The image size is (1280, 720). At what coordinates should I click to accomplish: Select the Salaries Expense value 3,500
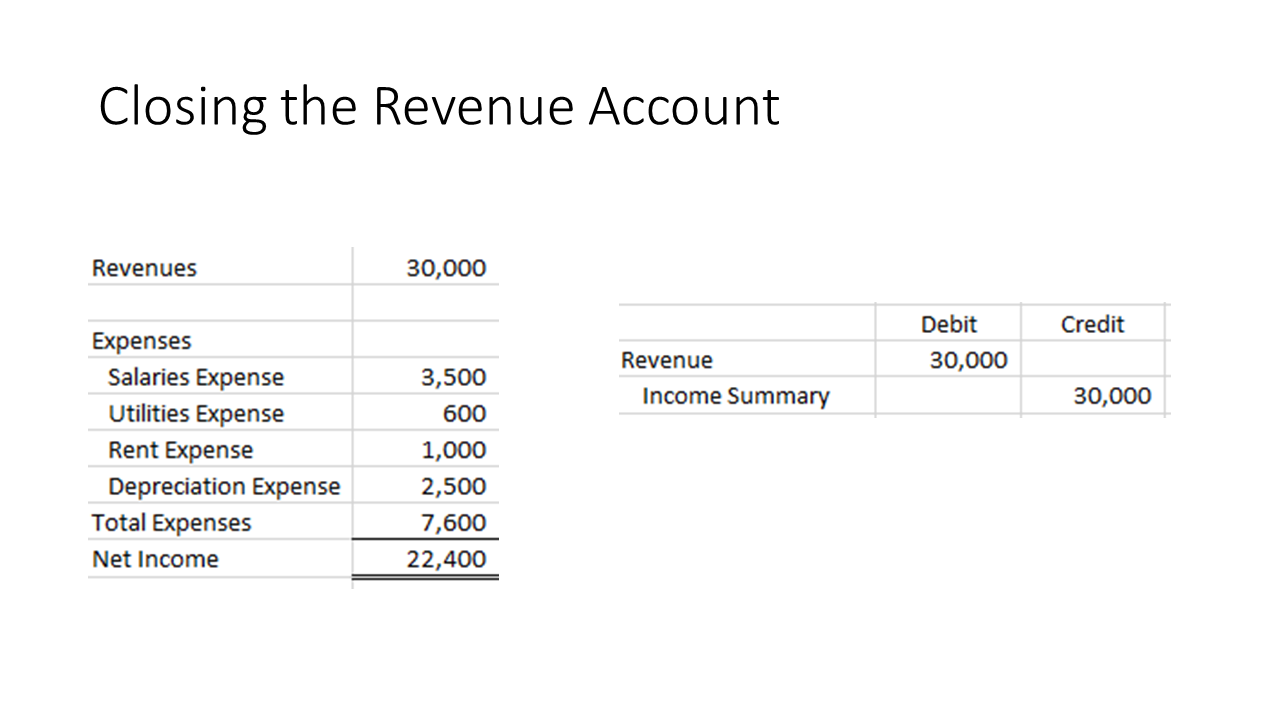pos(453,377)
